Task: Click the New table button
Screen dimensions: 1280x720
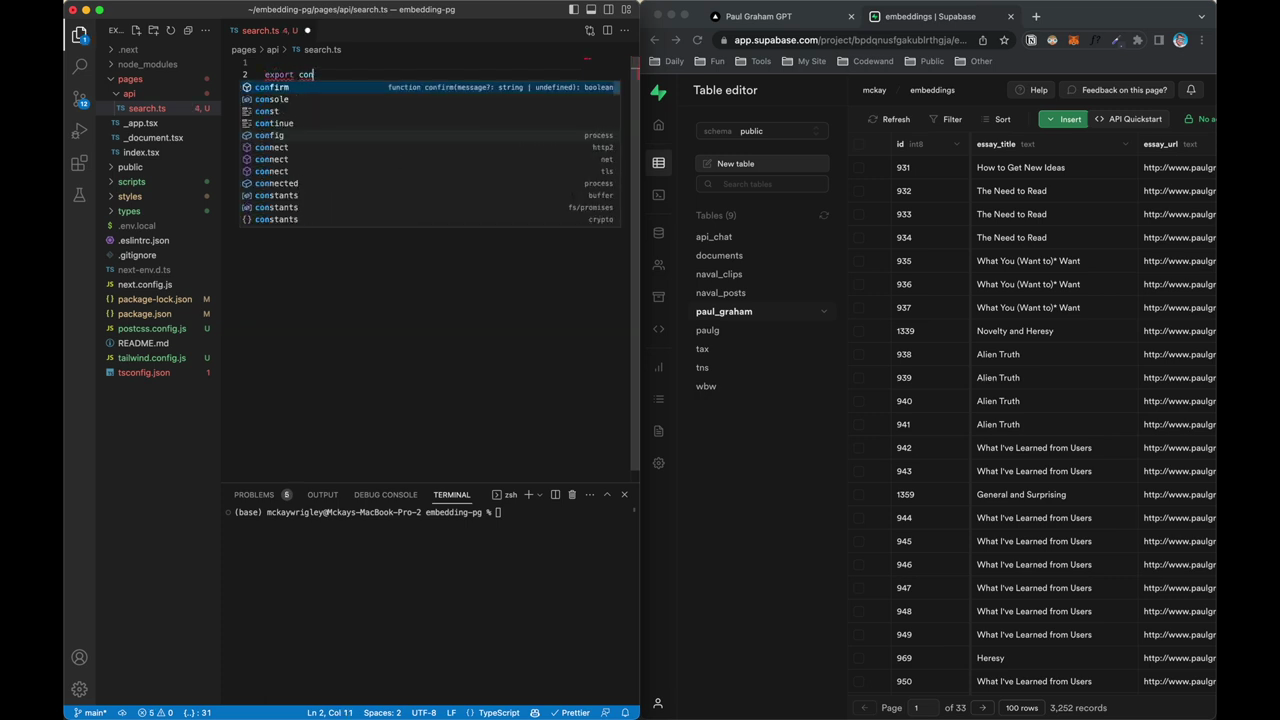Action: click(762, 164)
